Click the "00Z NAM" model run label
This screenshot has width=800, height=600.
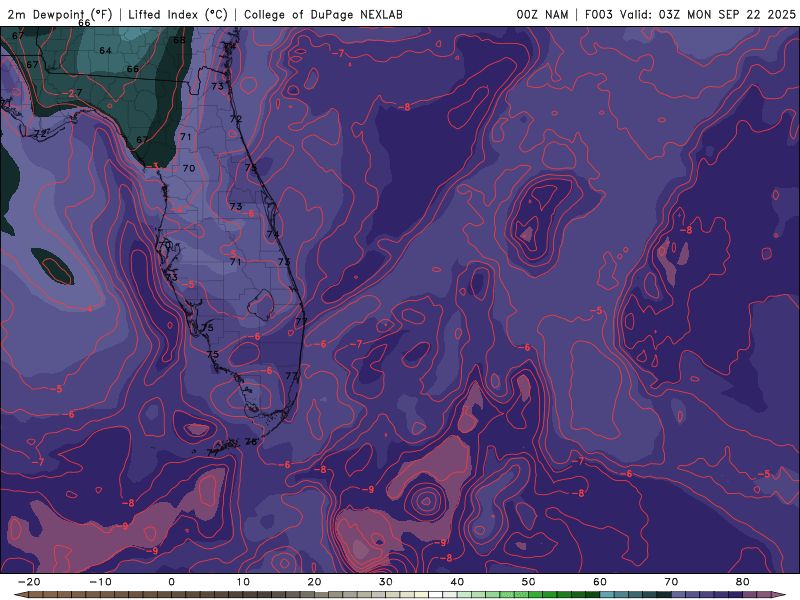tap(542, 14)
